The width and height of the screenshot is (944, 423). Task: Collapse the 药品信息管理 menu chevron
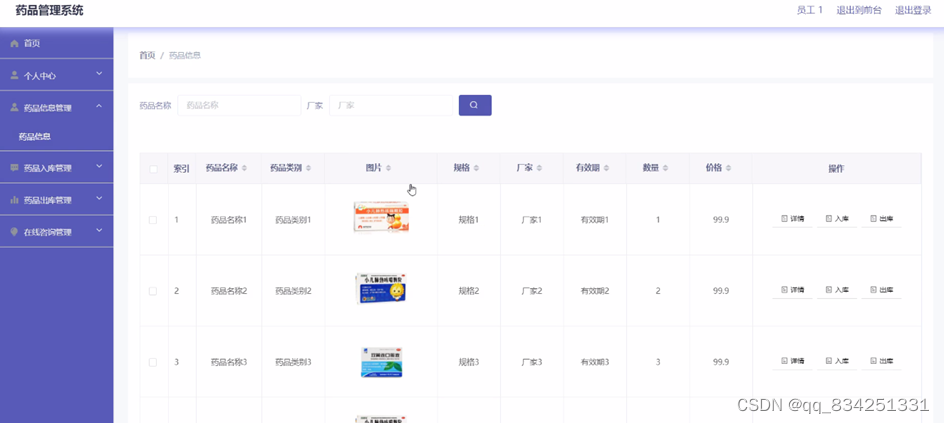pos(99,106)
